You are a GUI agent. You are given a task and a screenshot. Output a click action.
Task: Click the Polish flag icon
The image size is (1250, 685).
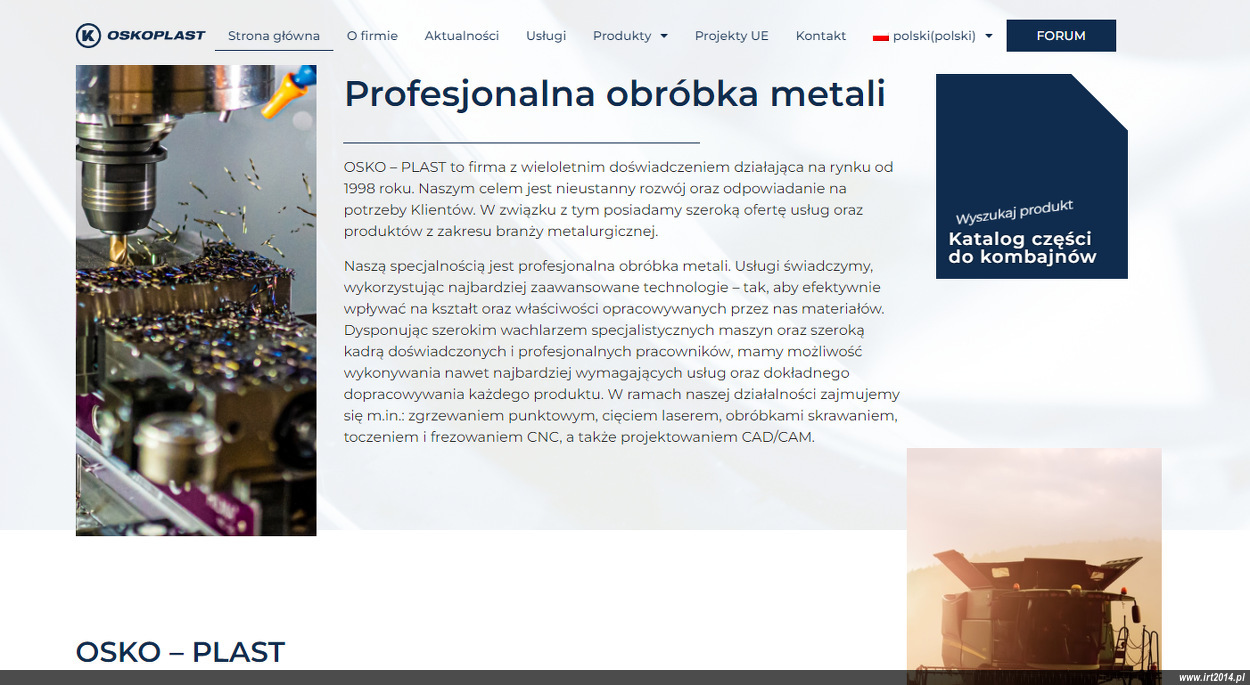click(881, 36)
